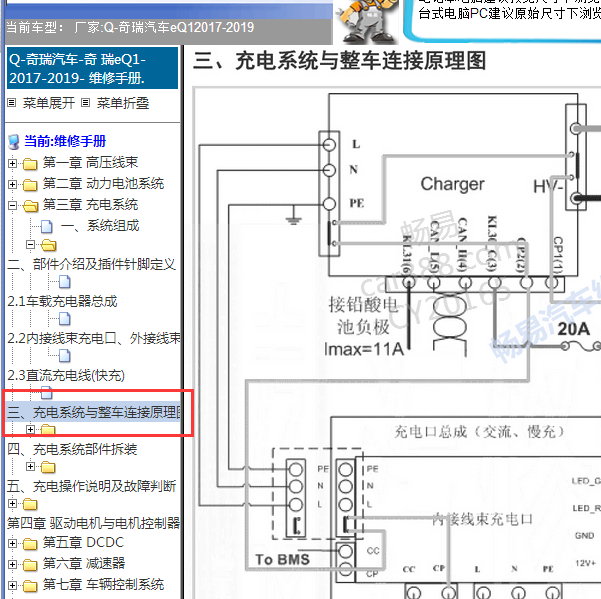Expand the 第七章 车辆控制系统 node
The image size is (601, 599).
coord(12,586)
